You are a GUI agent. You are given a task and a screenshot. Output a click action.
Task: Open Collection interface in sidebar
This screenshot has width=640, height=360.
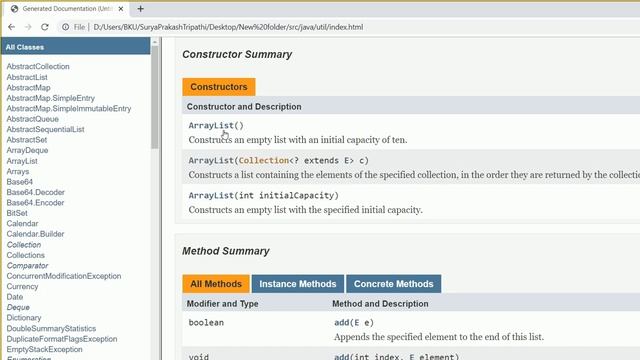pos(24,244)
